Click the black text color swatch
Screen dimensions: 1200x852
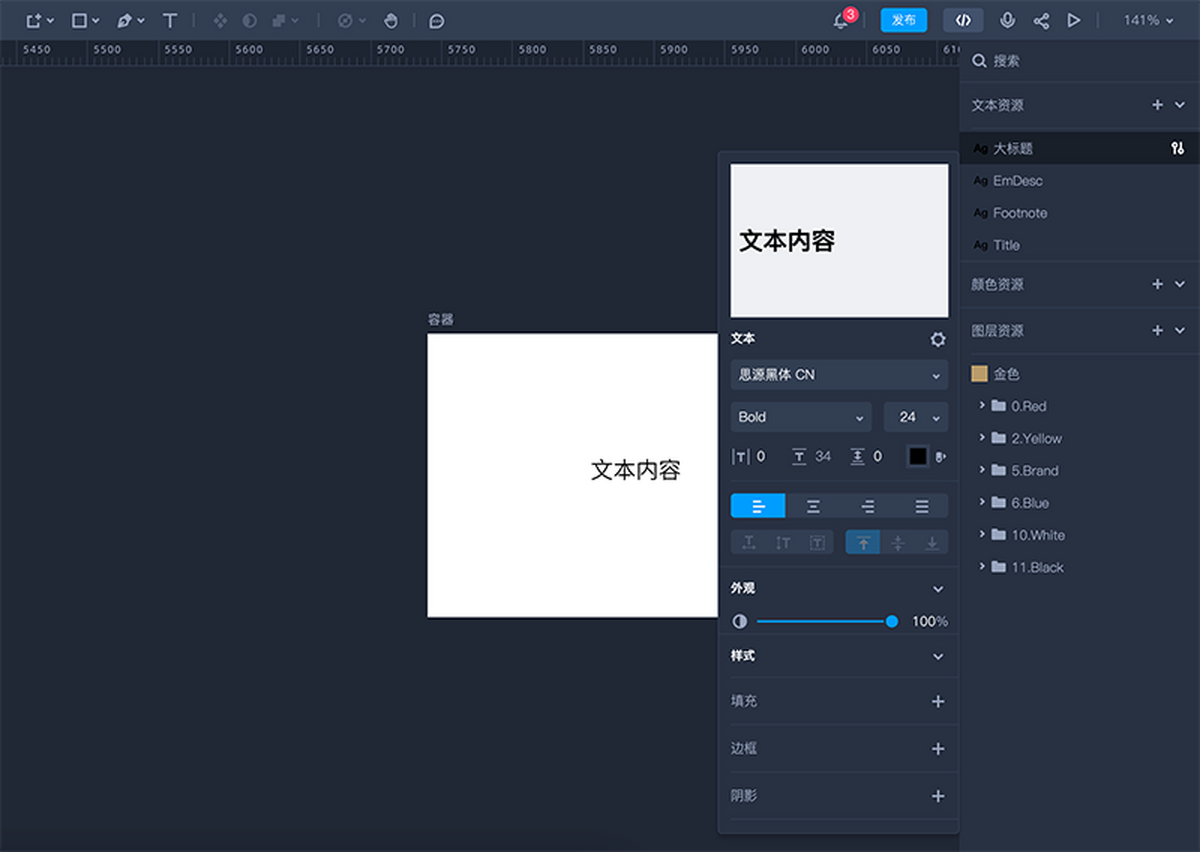916,456
